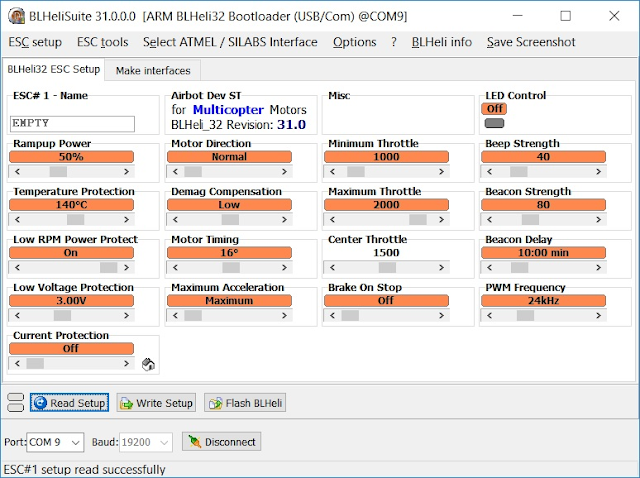Increase Demag Compensation with right arrow
This screenshot has width=640, height=478.
(x=284, y=220)
